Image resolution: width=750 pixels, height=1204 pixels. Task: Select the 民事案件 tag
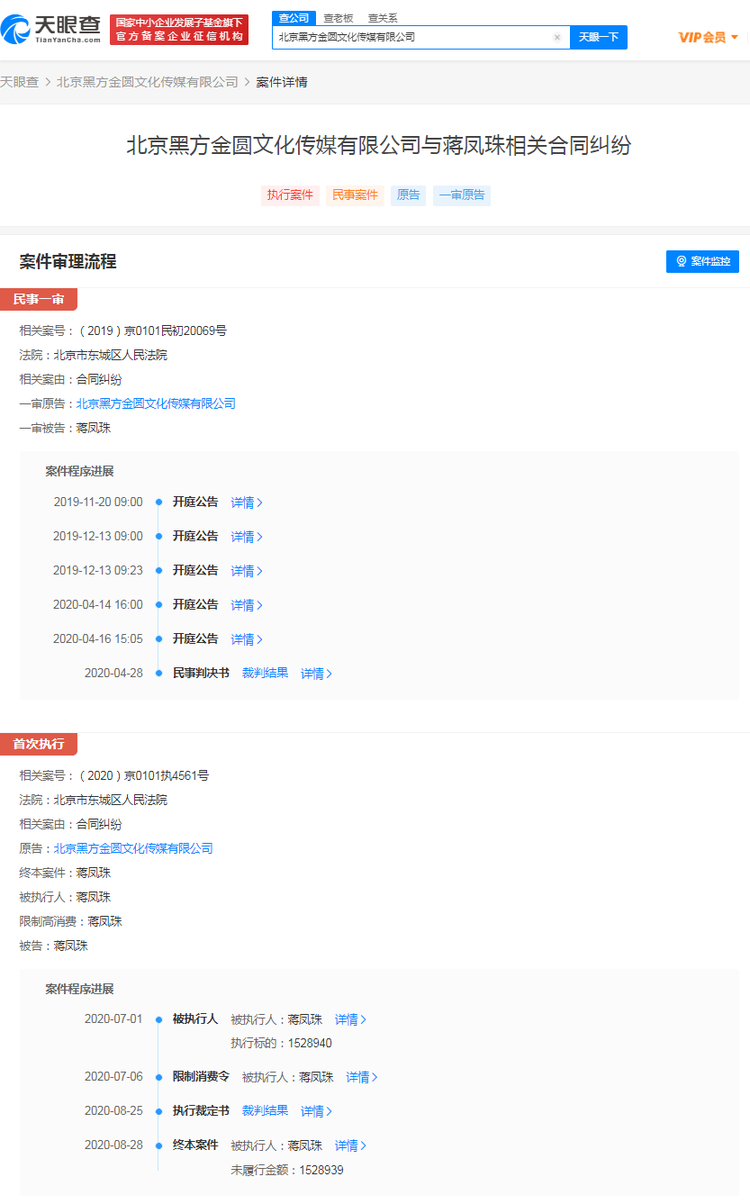point(355,195)
